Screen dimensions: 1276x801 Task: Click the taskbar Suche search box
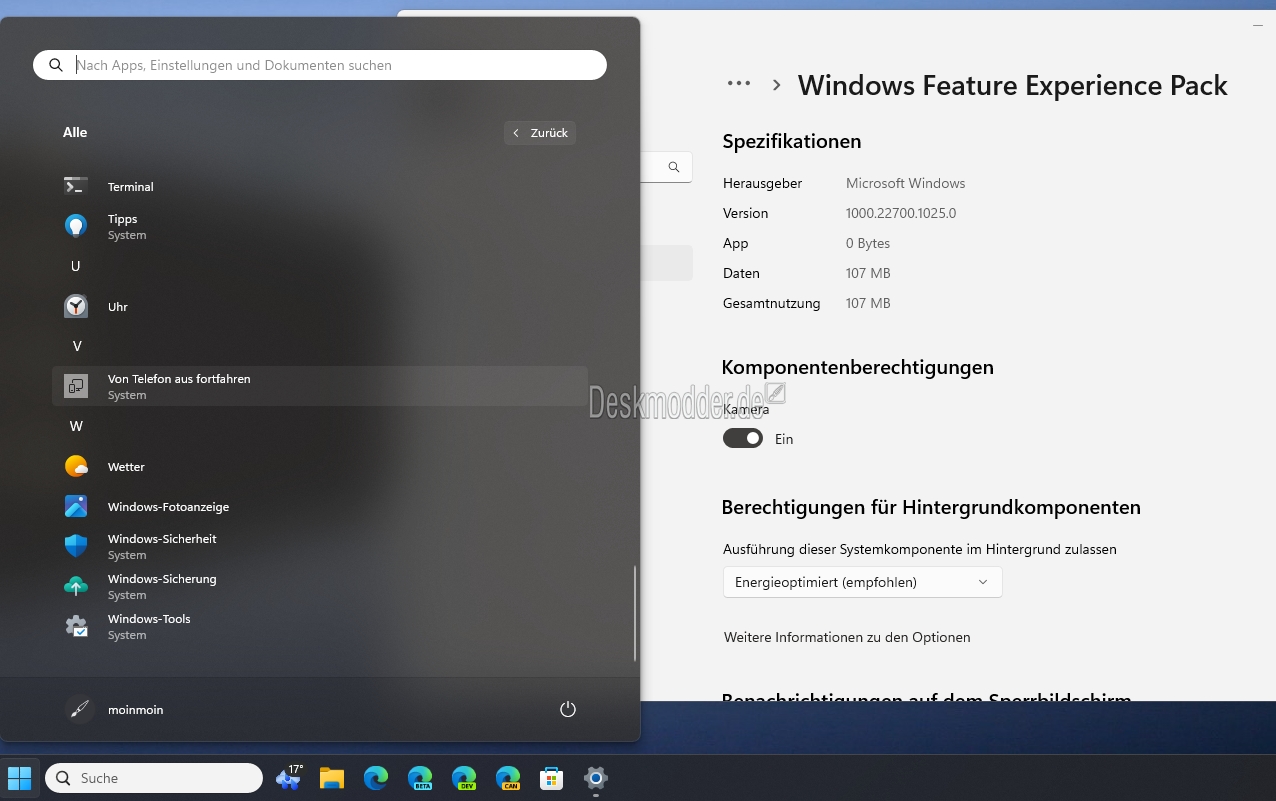[154, 778]
